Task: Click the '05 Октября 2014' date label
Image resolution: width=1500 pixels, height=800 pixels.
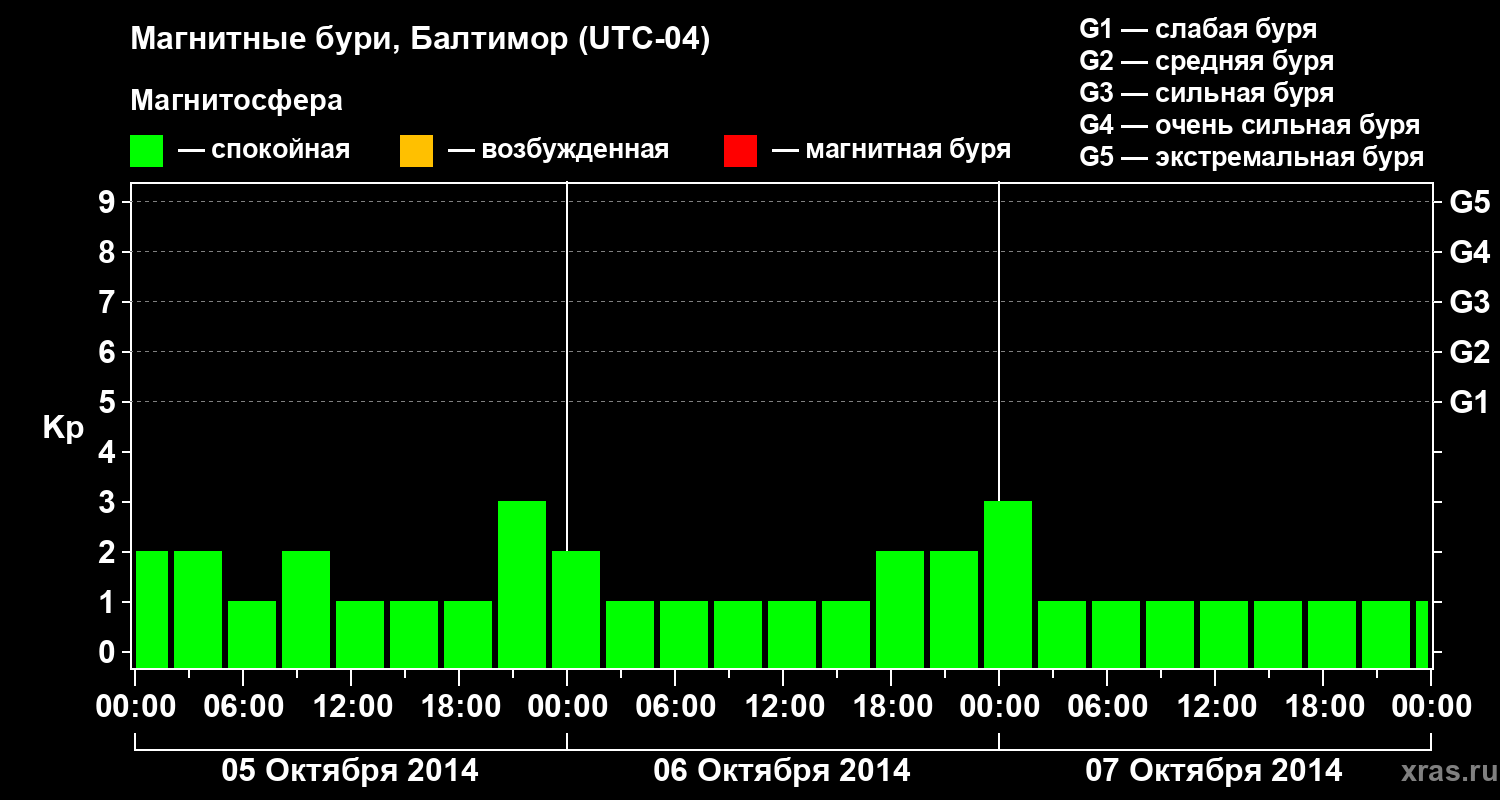Action: click(x=350, y=771)
